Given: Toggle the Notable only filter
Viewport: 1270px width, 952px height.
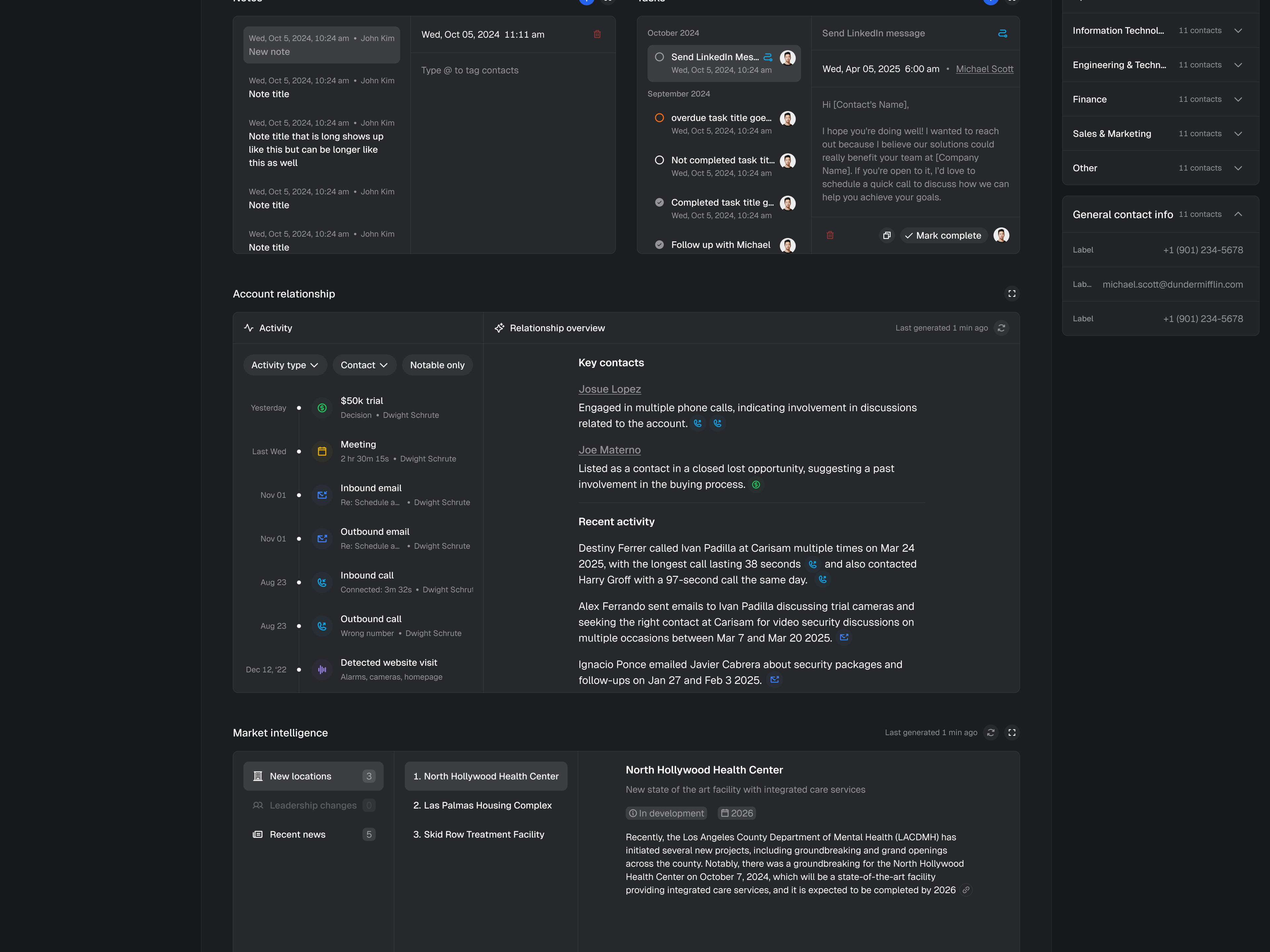Looking at the screenshot, I should [x=437, y=365].
